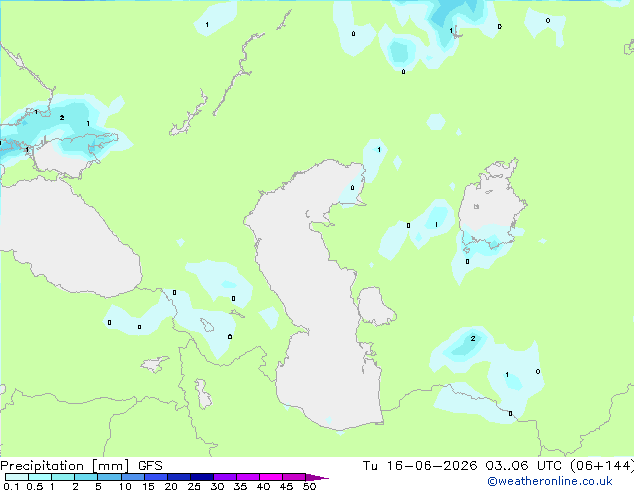The image size is (634, 490).
Task: Select the 40–45 mm magenta legend swatch
Action: tap(271, 477)
